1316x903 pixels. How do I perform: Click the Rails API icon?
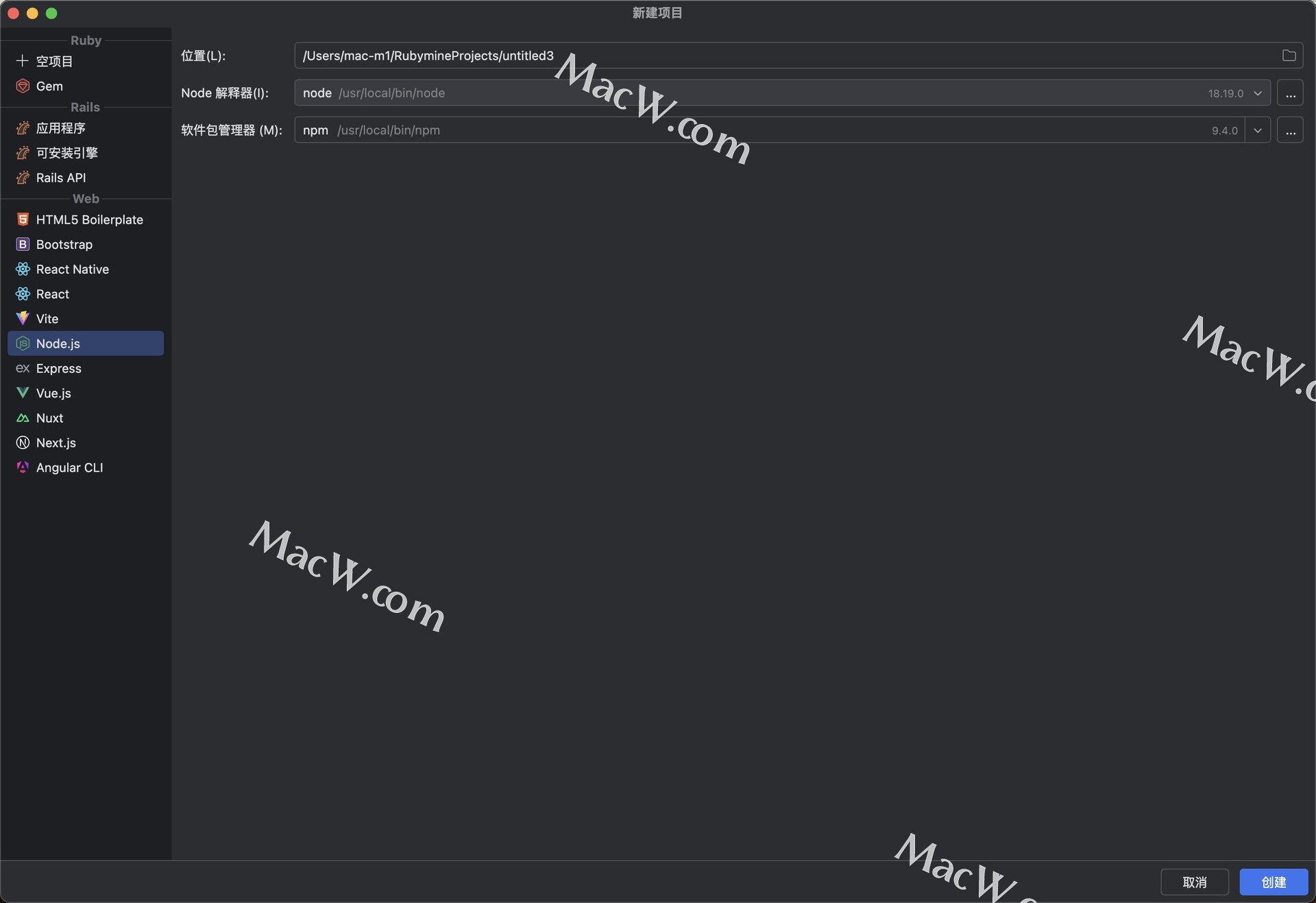[x=23, y=178]
